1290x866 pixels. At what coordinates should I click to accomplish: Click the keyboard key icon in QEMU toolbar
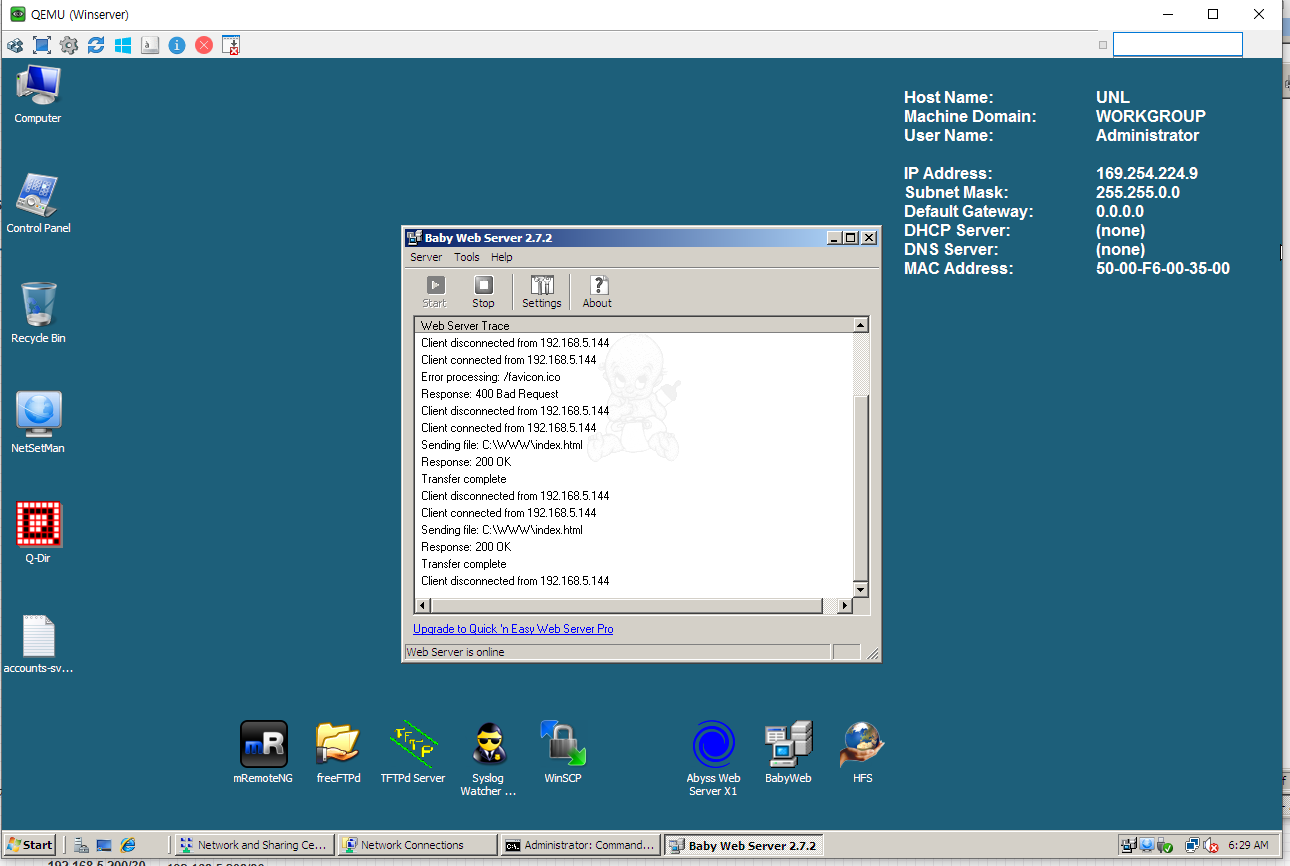(150, 45)
